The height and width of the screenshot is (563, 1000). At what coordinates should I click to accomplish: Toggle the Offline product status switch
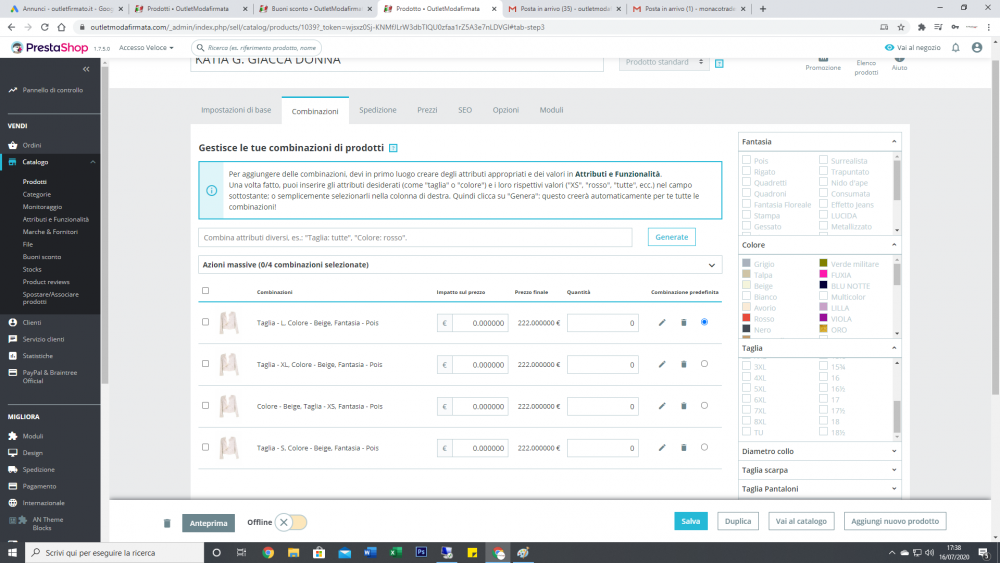pyautogui.click(x=291, y=522)
